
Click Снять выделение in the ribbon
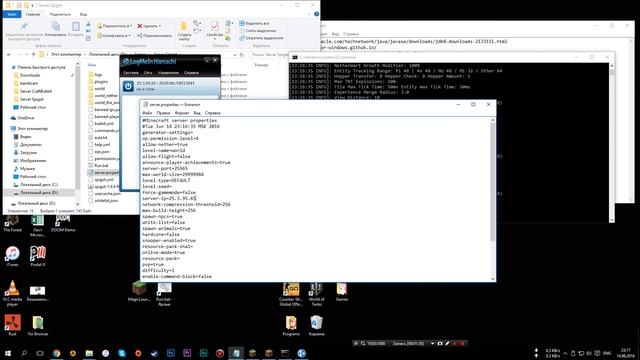click(x=258, y=31)
